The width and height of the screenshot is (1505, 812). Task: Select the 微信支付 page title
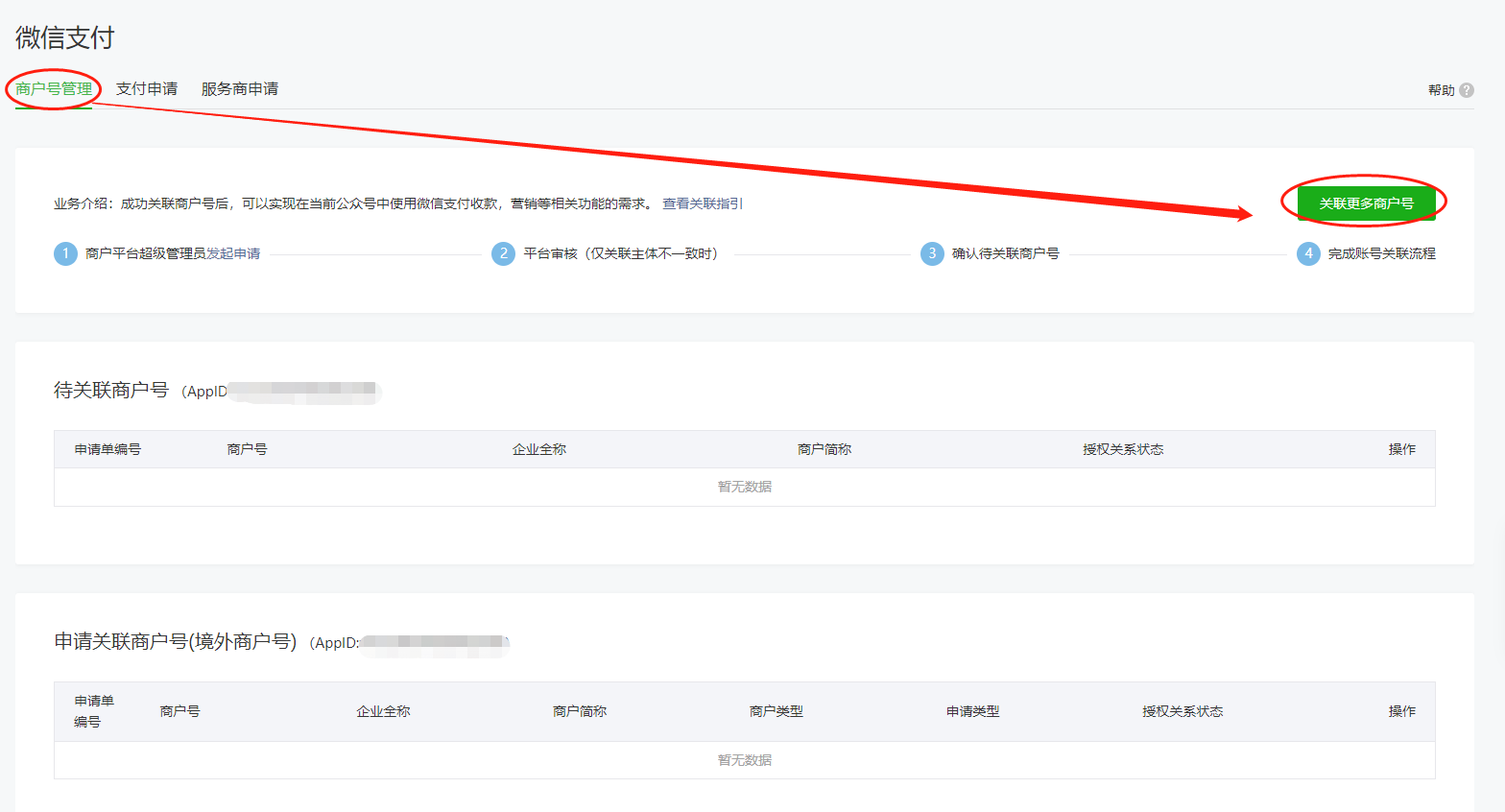click(x=65, y=37)
